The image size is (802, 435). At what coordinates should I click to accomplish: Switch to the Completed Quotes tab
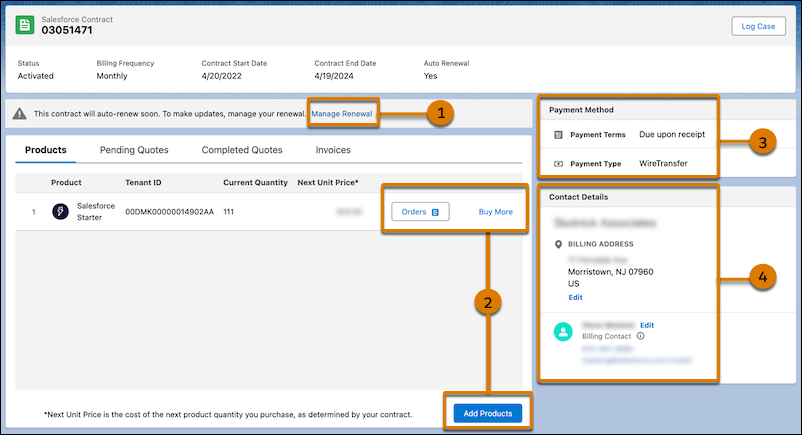(242, 150)
